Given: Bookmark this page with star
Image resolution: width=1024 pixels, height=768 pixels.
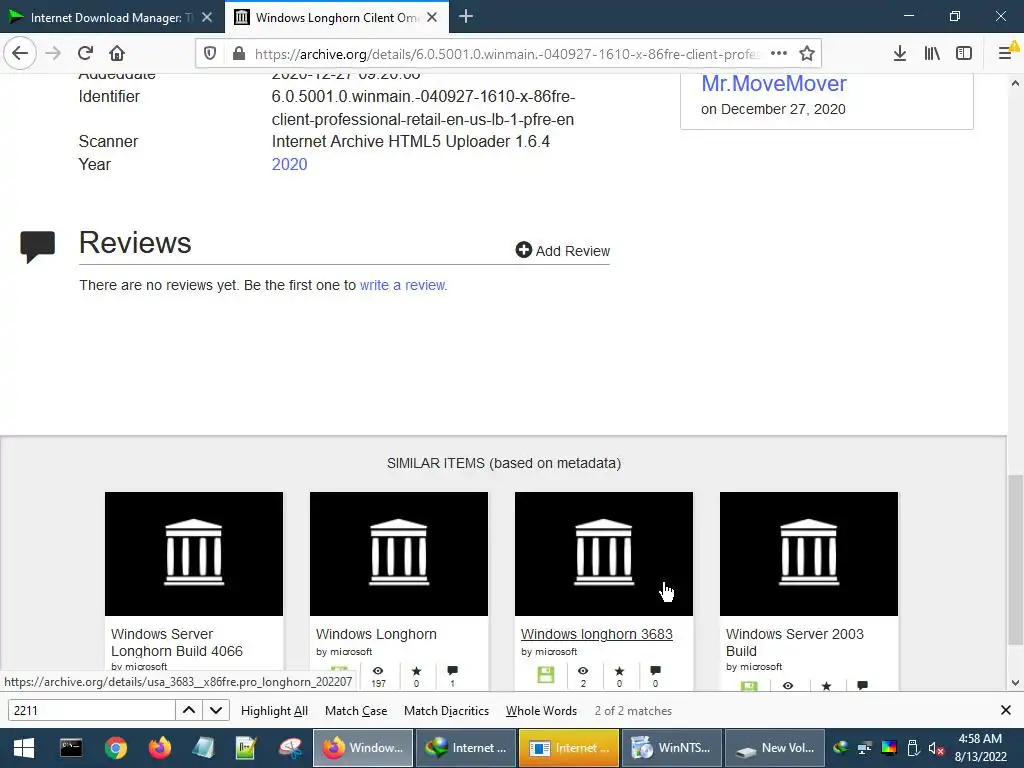Looking at the screenshot, I should coord(807,54).
